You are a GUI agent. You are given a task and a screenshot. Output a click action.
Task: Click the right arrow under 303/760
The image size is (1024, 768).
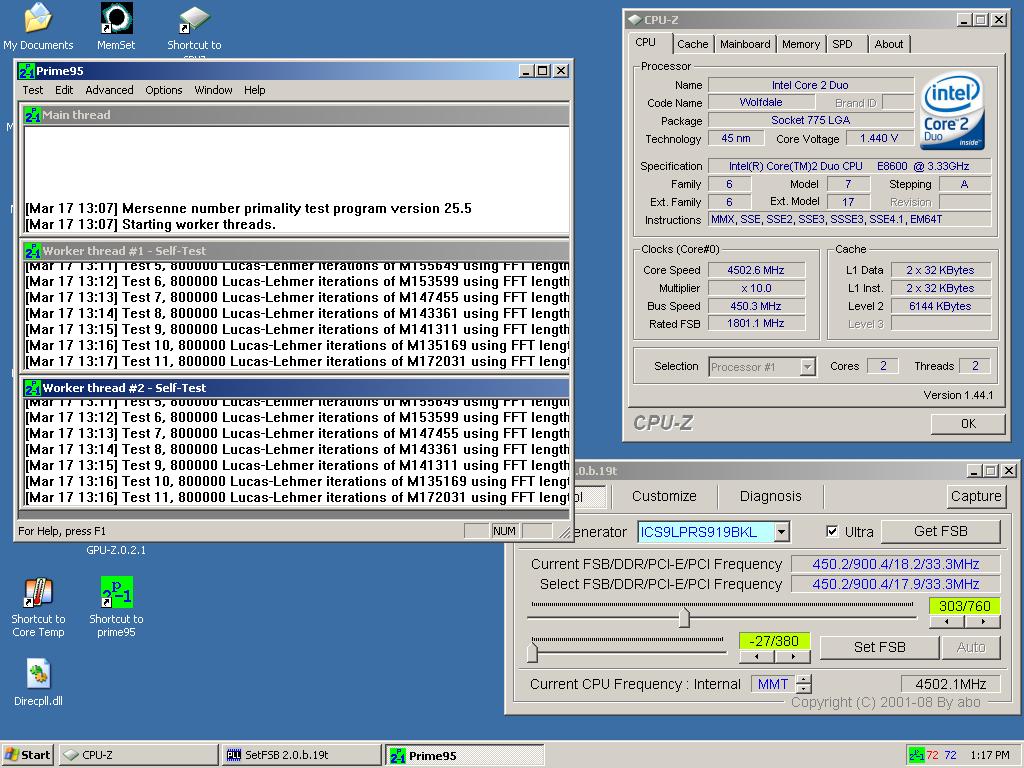click(983, 622)
